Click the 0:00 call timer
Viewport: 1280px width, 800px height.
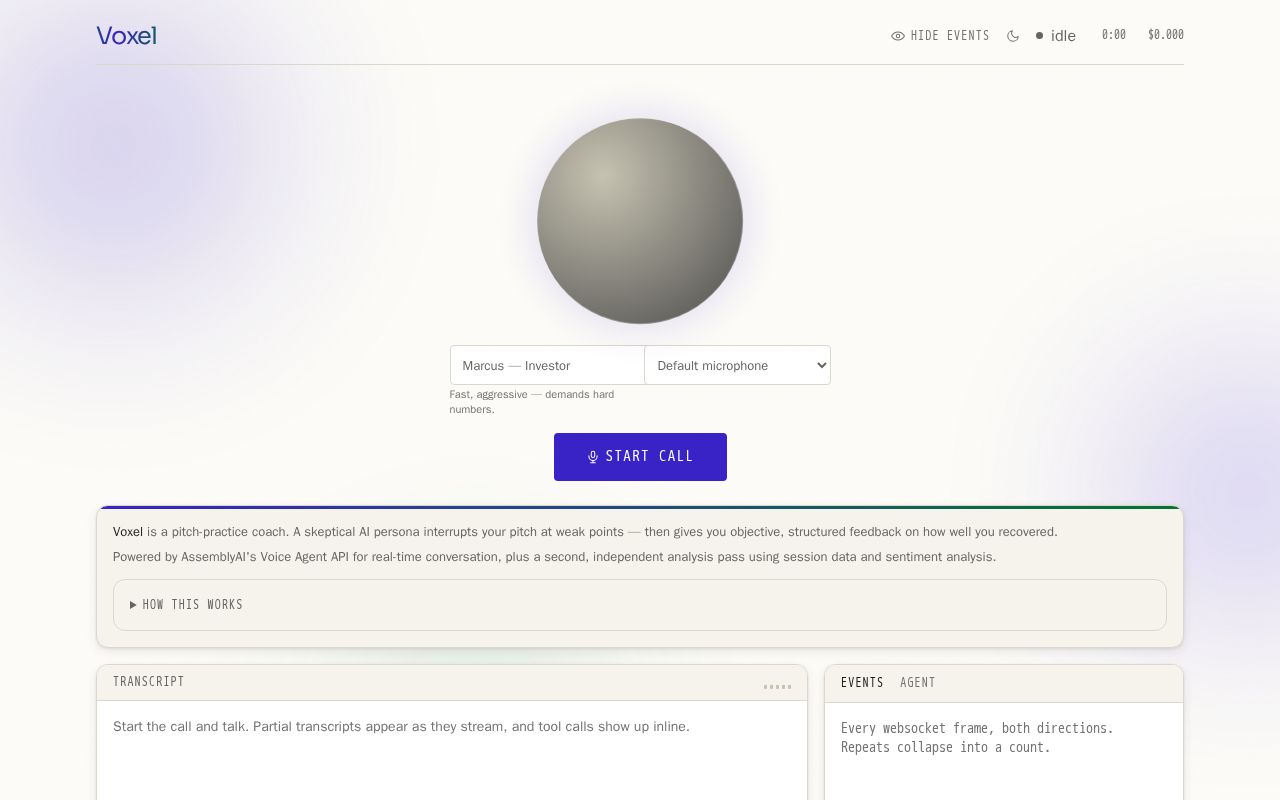(x=1114, y=35)
